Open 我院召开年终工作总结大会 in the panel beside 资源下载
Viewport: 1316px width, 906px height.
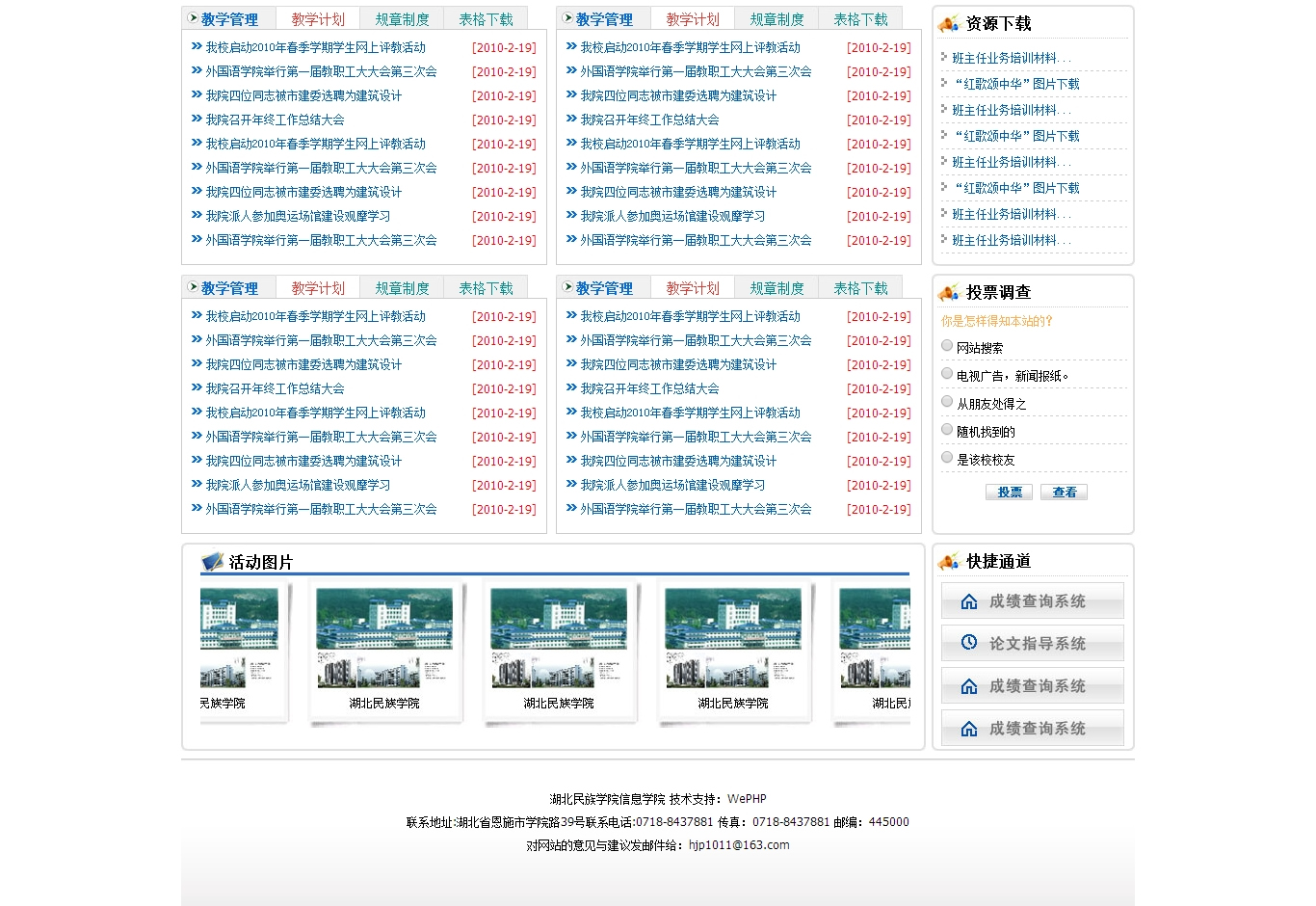(x=649, y=120)
